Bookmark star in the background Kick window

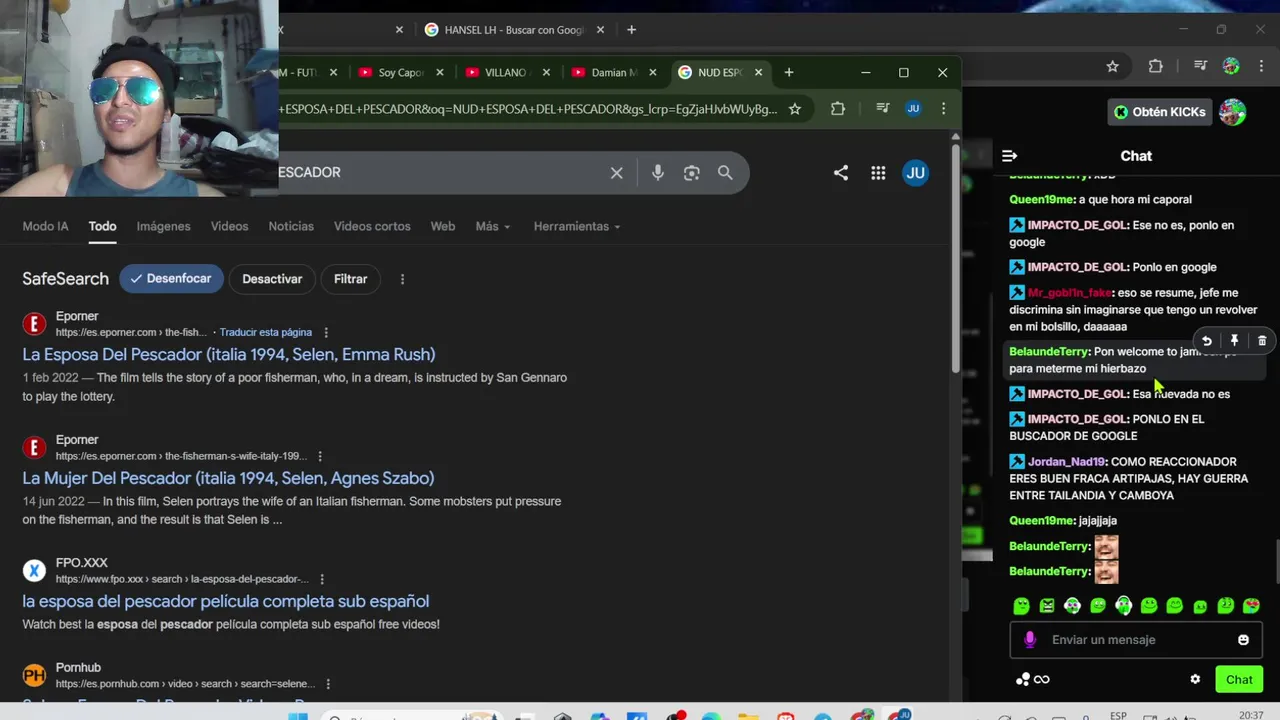click(x=1112, y=66)
